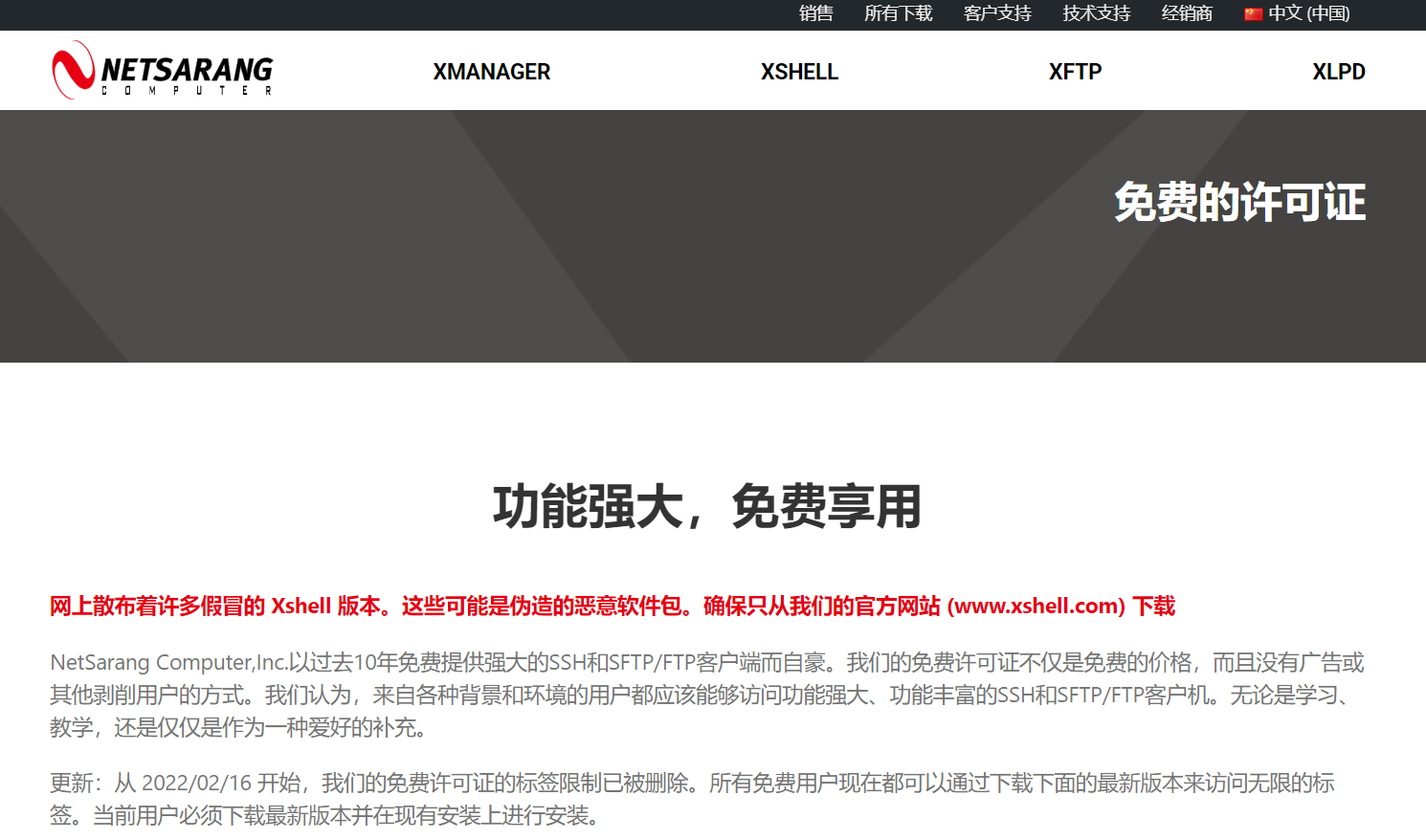1426x840 pixels.
Task: Click the heading 功能强大，免费享用
Action: click(x=707, y=506)
